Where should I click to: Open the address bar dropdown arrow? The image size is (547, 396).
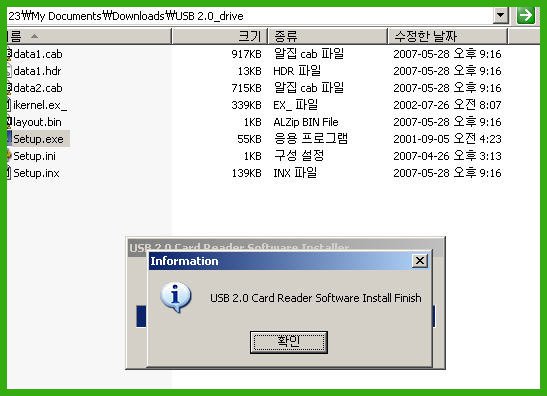(501, 15)
